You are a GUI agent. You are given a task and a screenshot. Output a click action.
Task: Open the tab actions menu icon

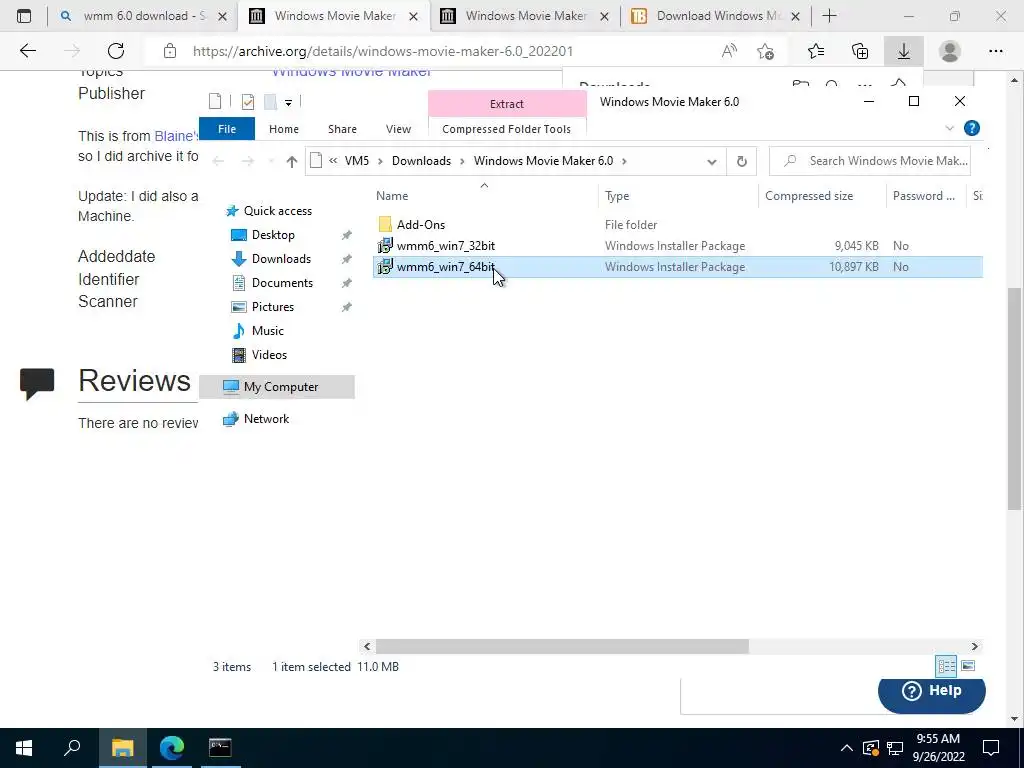point(24,16)
